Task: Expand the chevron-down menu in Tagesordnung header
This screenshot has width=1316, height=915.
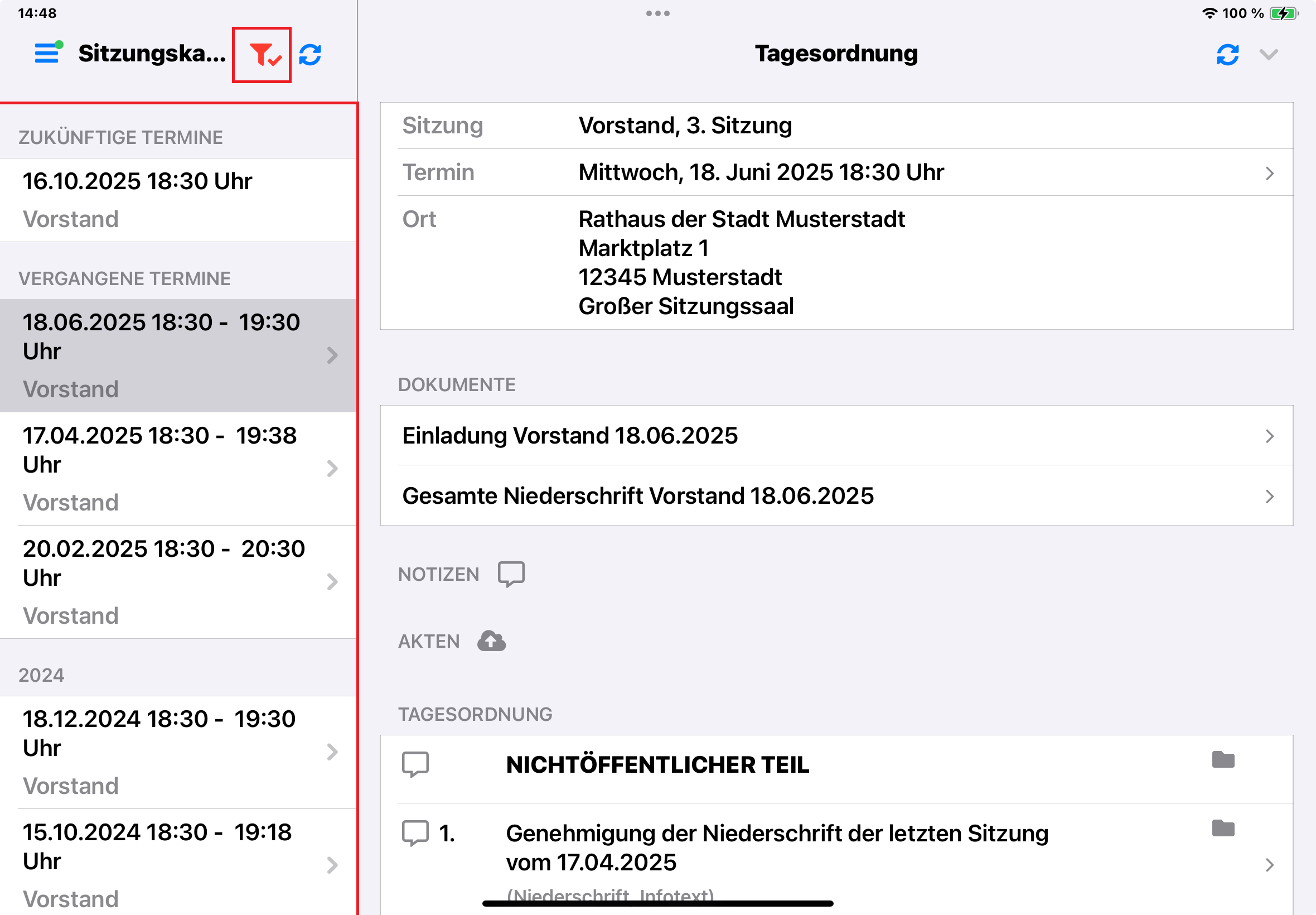Action: 1269,55
